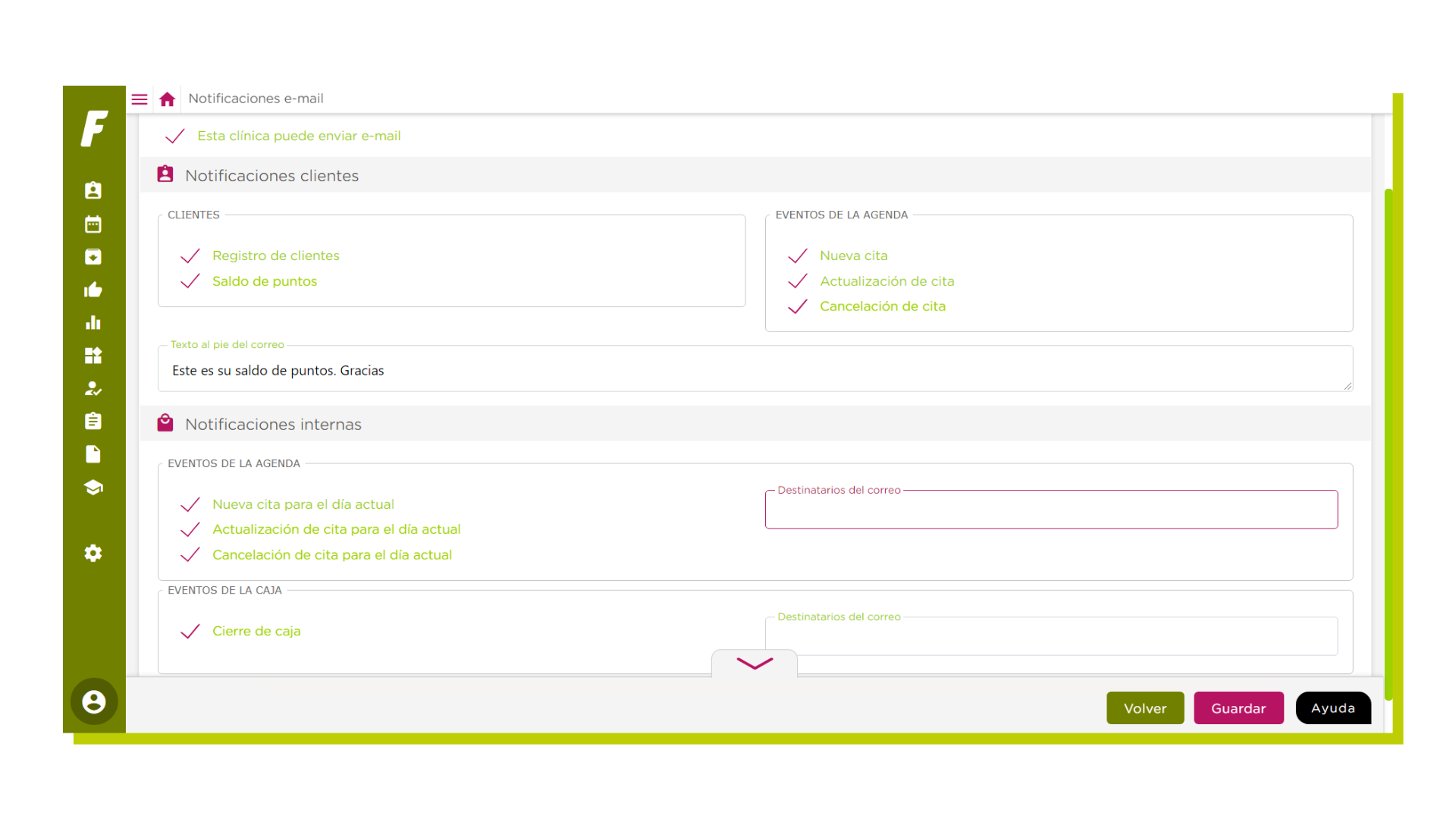Open the inbox download sidebar icon
The width and height of the screenshot is (1456, 819).
(x=93, y=257)
